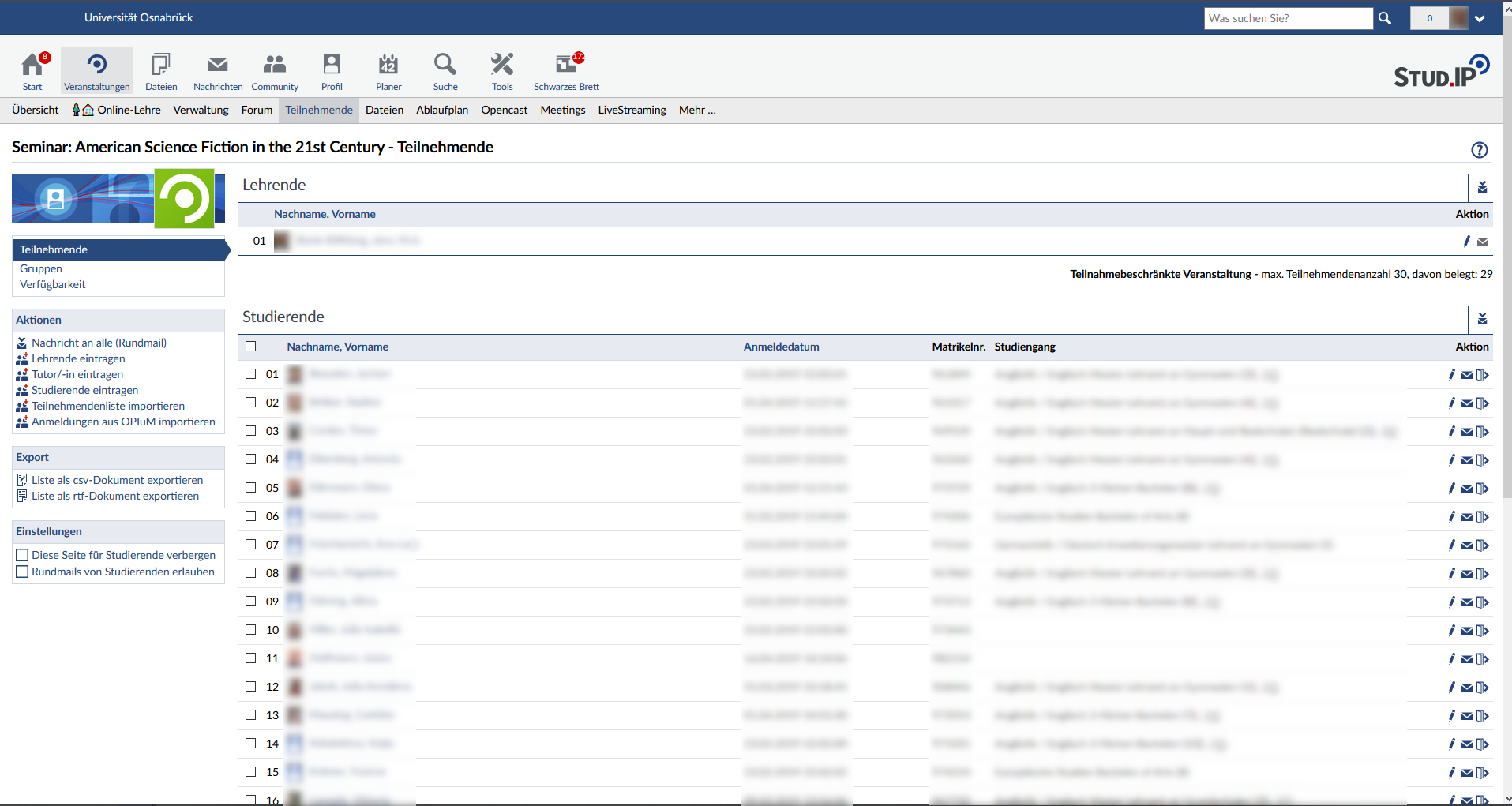Viewport: 1512px width, 806px height.
Task: Open user avatar dropdown arrow in header
Action: coord(1480,19)
